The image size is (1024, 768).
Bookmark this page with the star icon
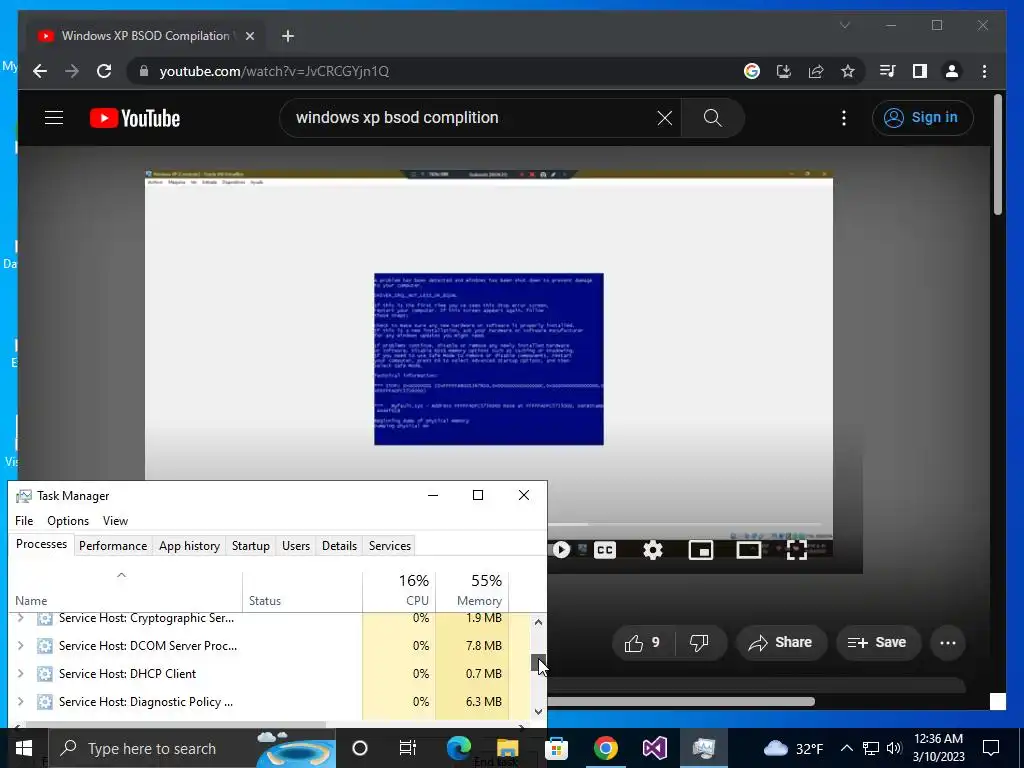(x=848, y=71)
